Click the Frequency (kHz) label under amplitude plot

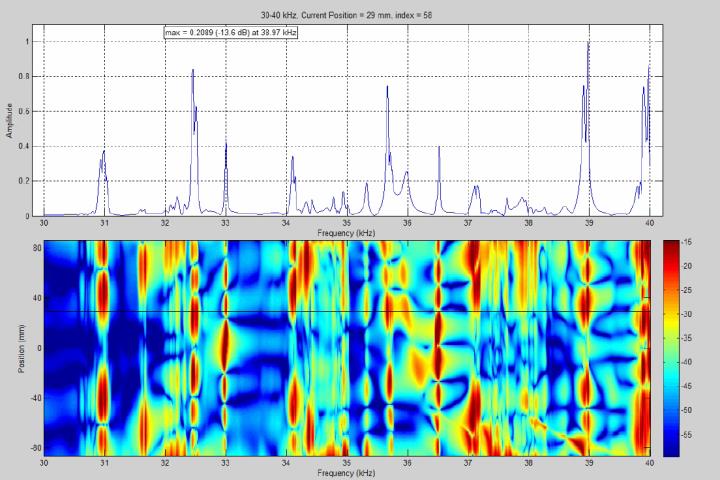(x=346, y=233)
